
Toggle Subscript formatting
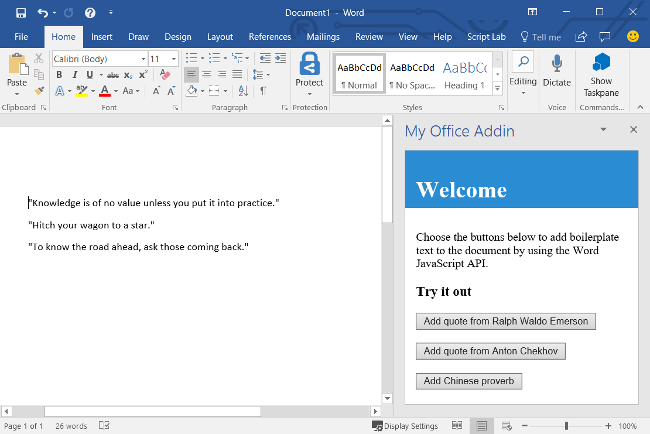[128, 75]
